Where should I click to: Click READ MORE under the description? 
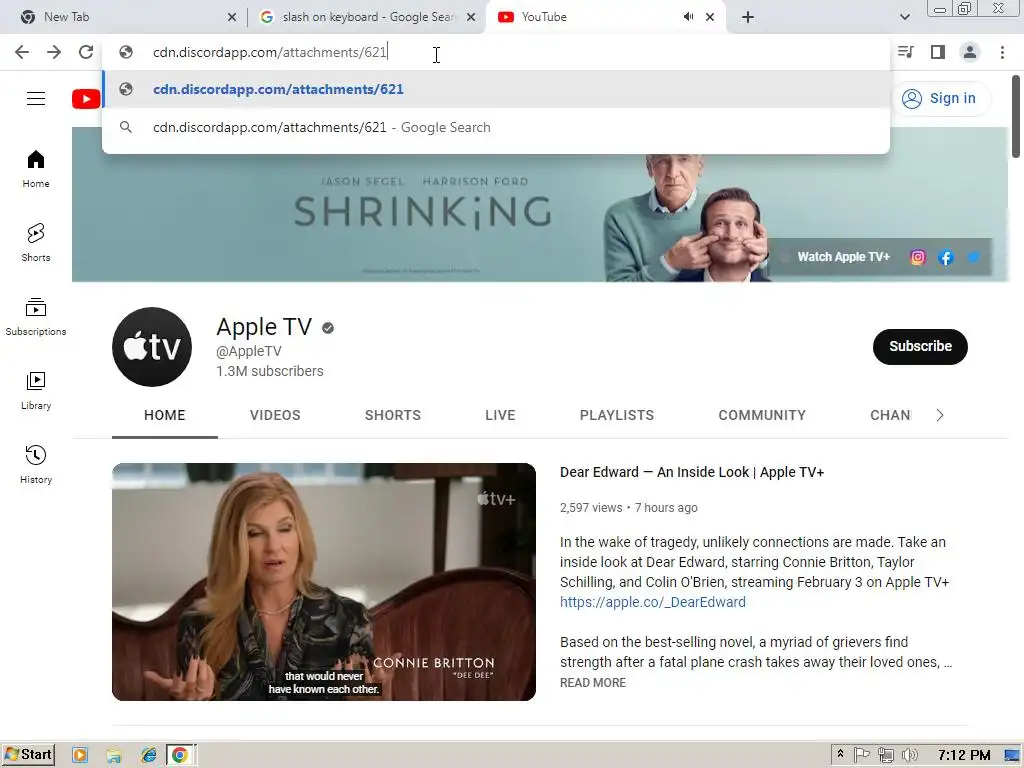pyautogui.click(x=592, y=682)
